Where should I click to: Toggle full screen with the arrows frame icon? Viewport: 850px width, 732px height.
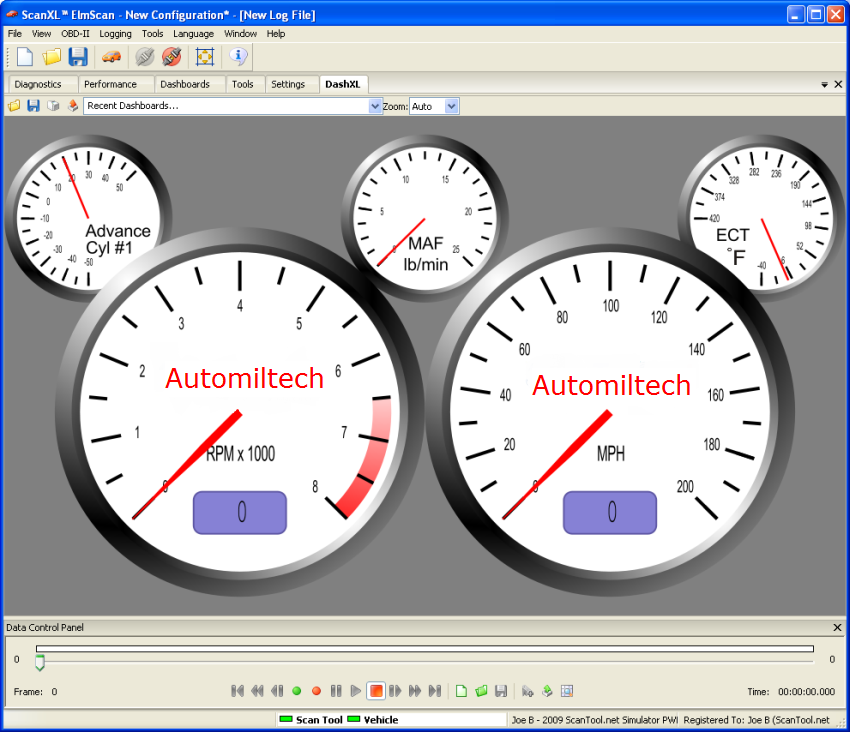pos(205,56)
